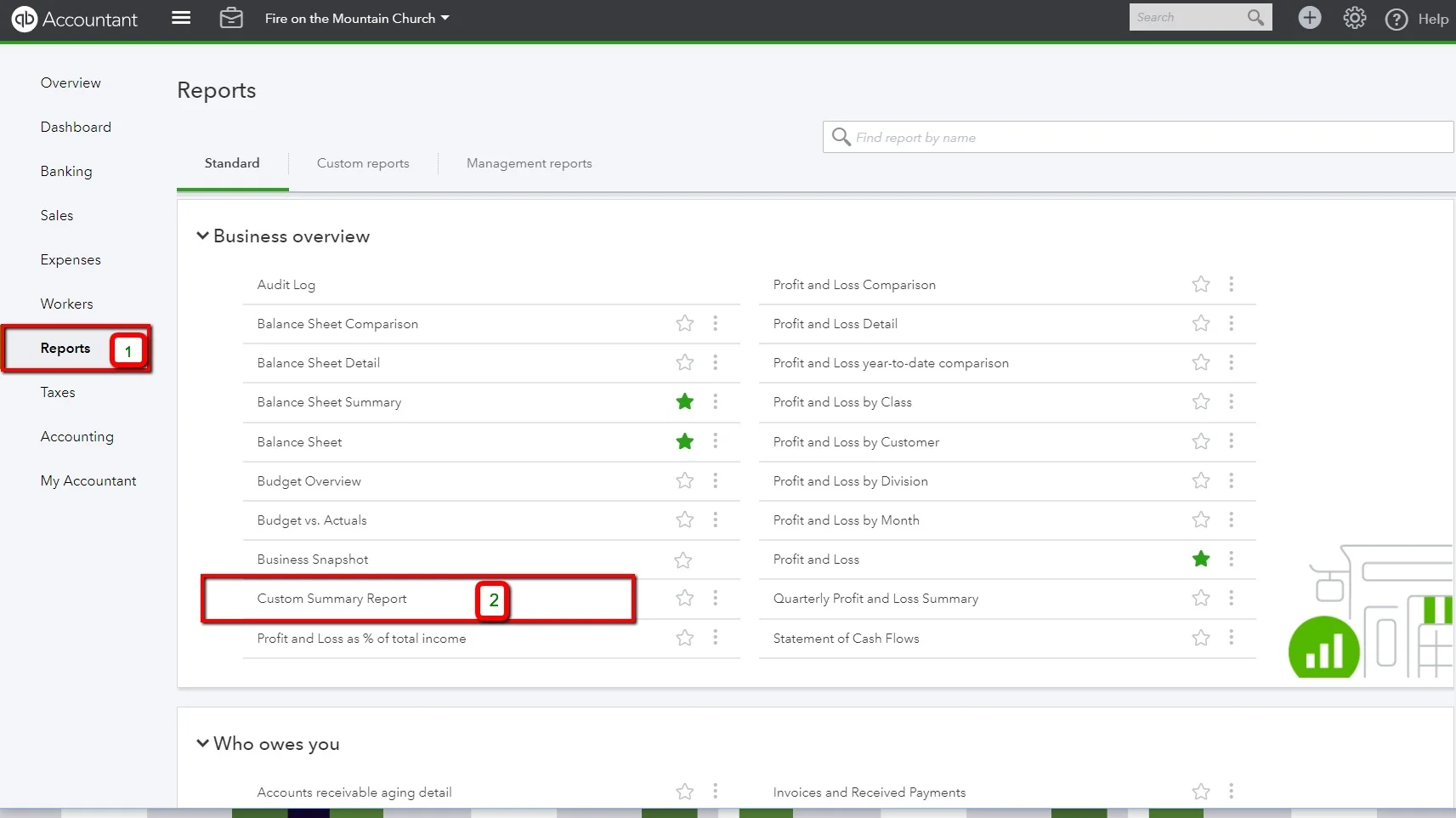Unfavorite Profit and Loss green star
Screen dimensions: 1456x818
1200,559
